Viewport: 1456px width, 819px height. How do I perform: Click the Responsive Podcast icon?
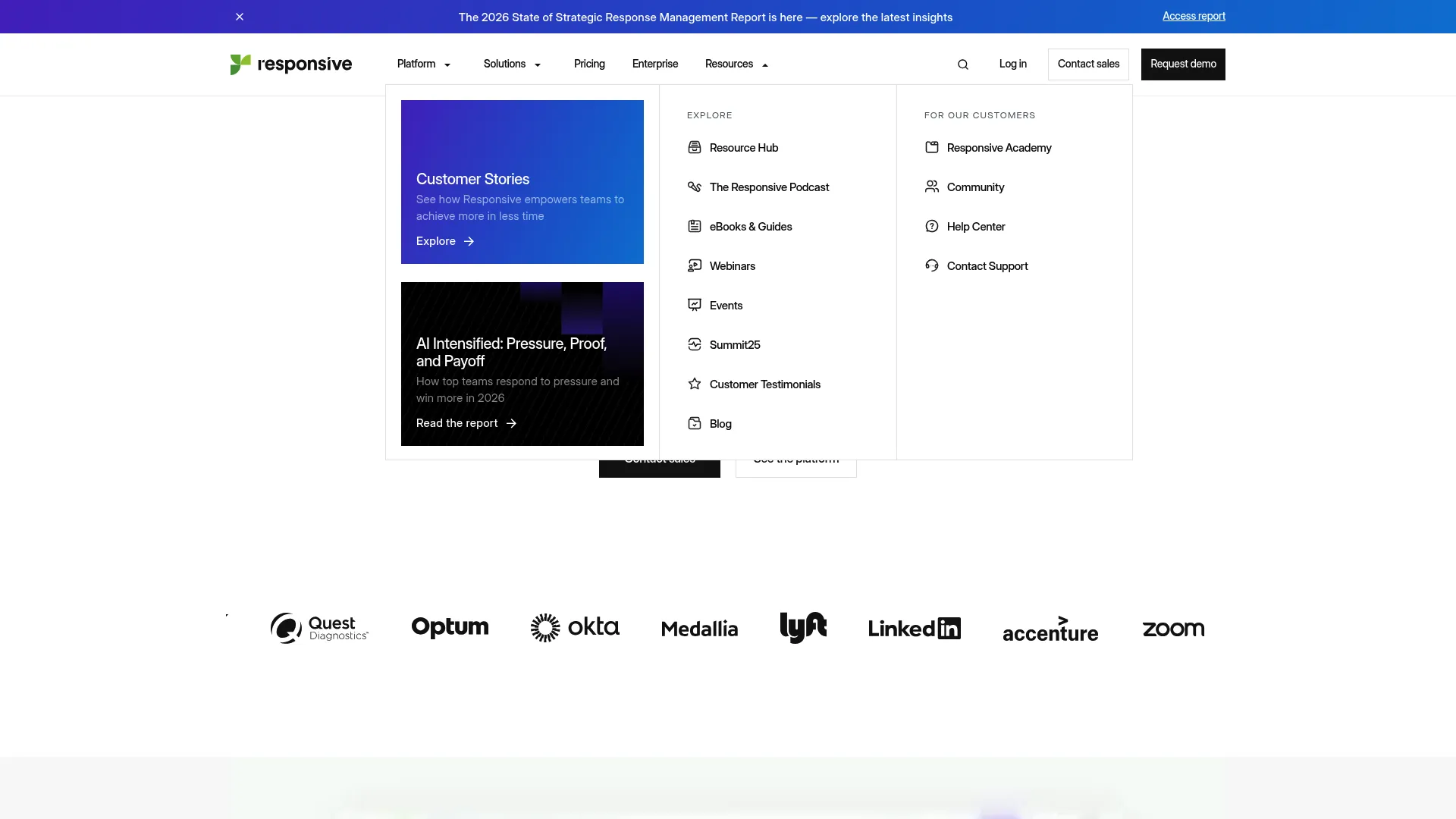(x=695, y=187)
